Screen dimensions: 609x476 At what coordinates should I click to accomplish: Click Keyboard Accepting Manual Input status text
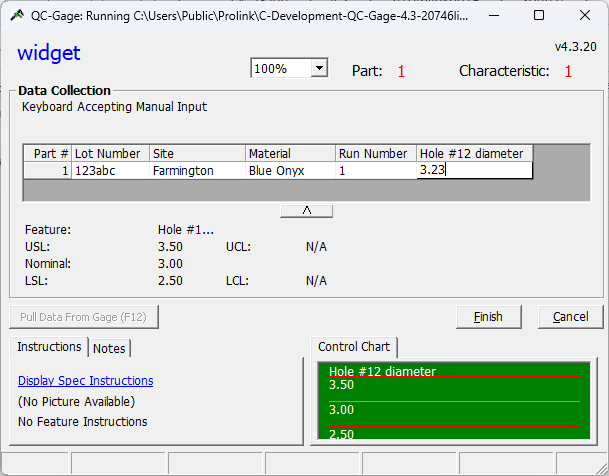click(114, 107)
